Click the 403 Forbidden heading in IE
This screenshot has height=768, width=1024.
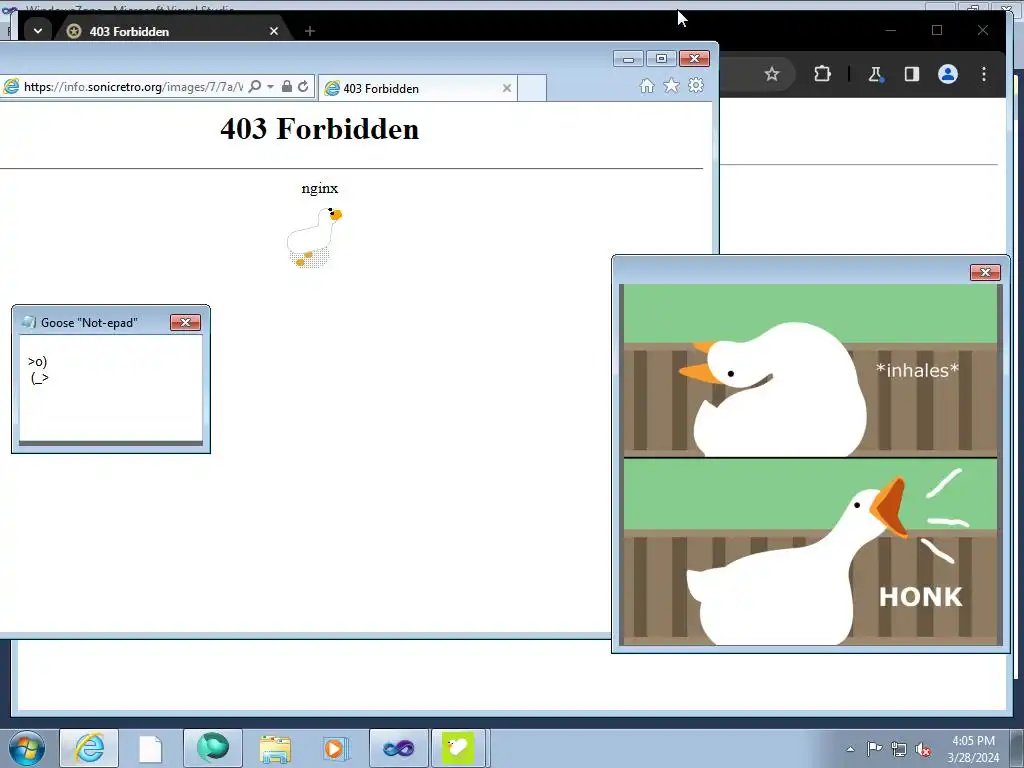tap(319, 129)
